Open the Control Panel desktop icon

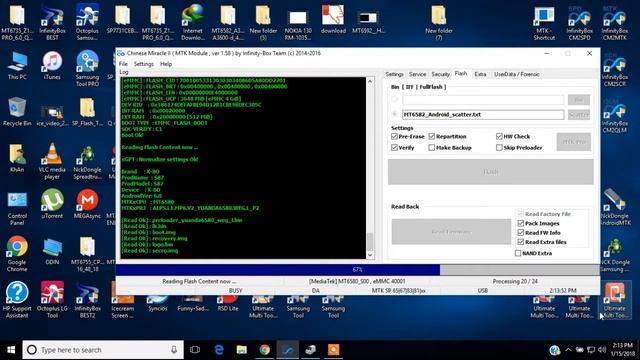pyautogui.click(x=17, y=208)
